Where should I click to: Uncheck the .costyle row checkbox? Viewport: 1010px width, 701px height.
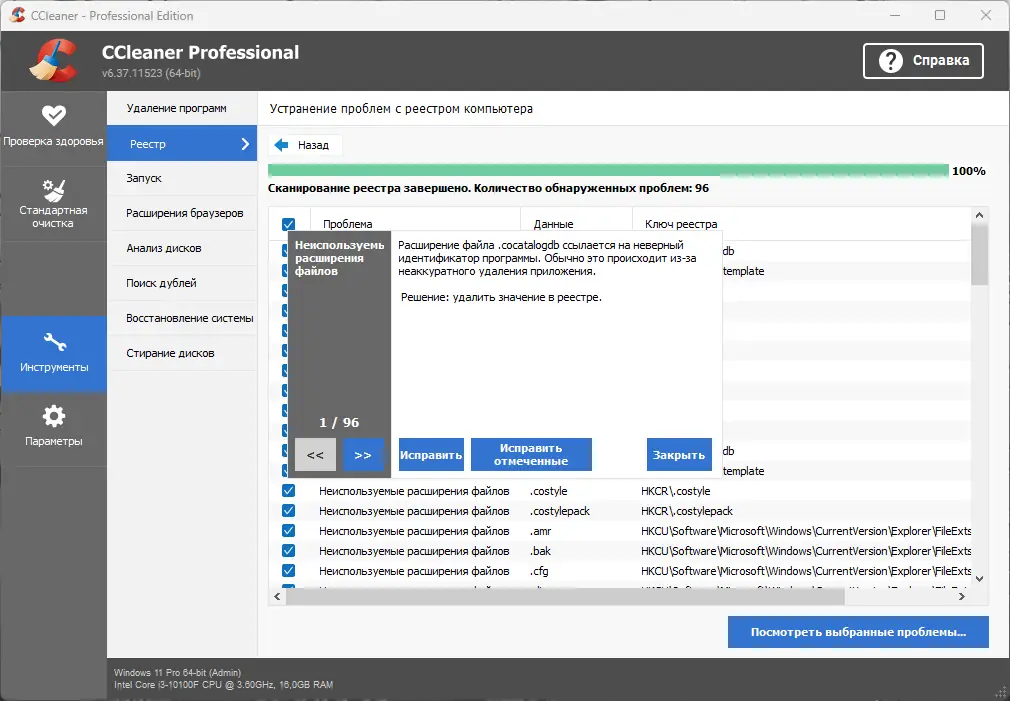(288, 491)
